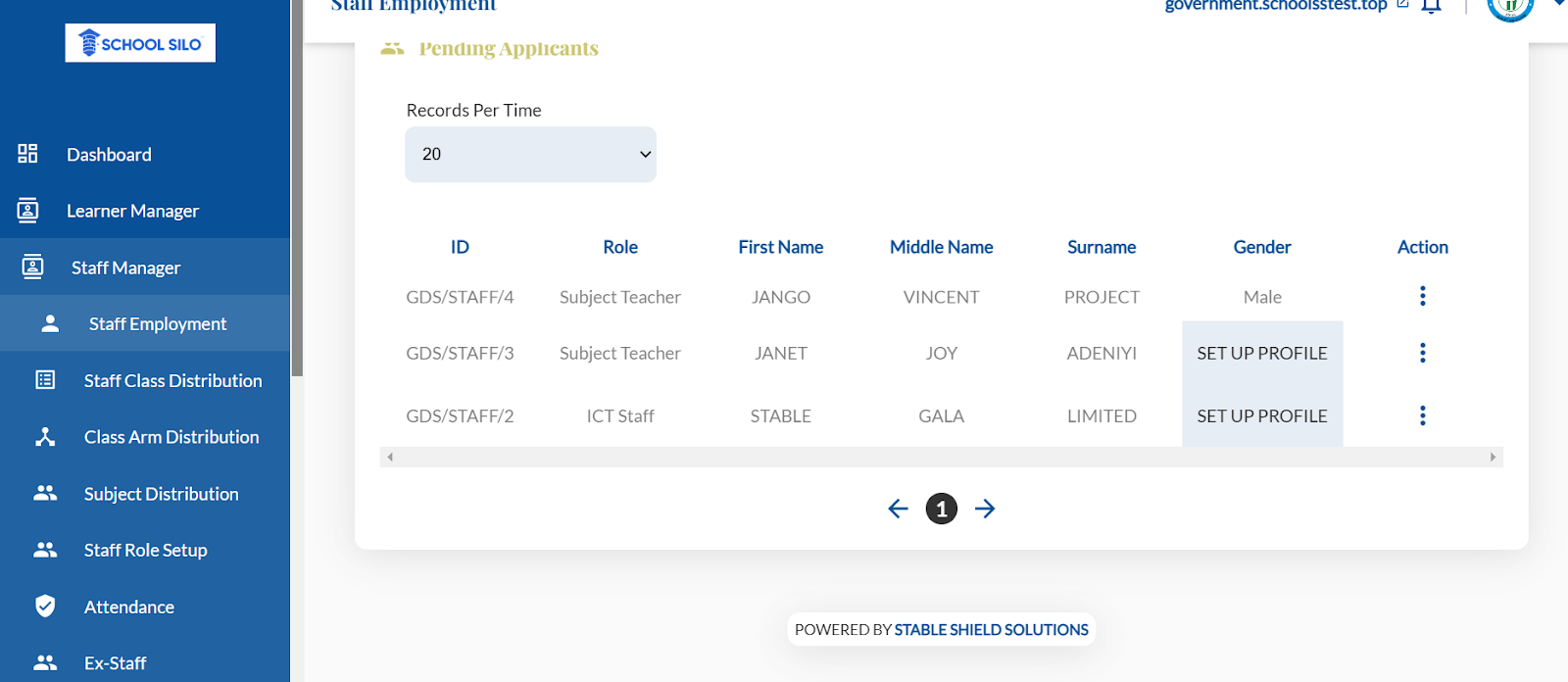Open Subject Distribution menu item

click(x=161, y=494)
